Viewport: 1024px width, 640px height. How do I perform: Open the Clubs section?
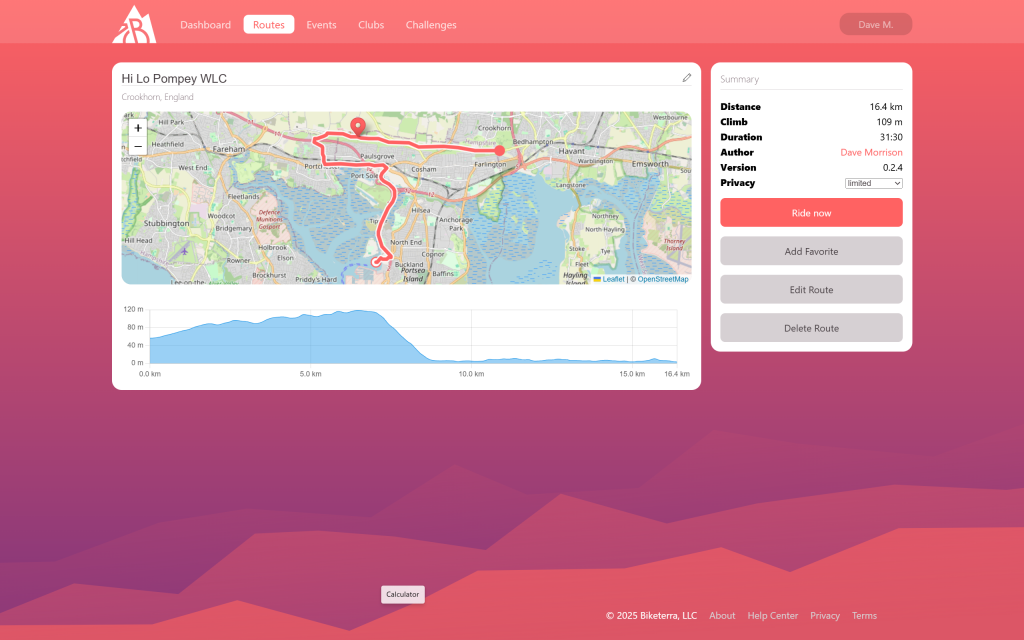[x=371, y=25]
